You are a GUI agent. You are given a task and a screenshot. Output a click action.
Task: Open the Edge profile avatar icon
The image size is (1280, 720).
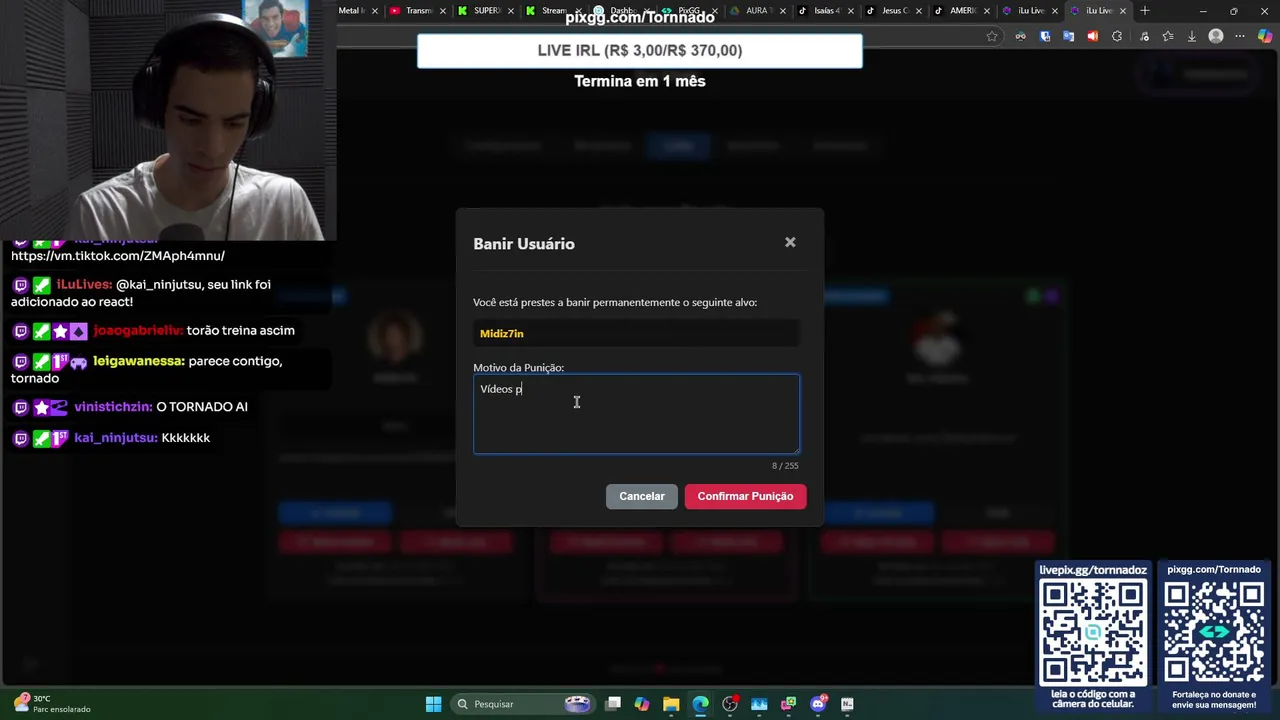[x=1216, y=36]
